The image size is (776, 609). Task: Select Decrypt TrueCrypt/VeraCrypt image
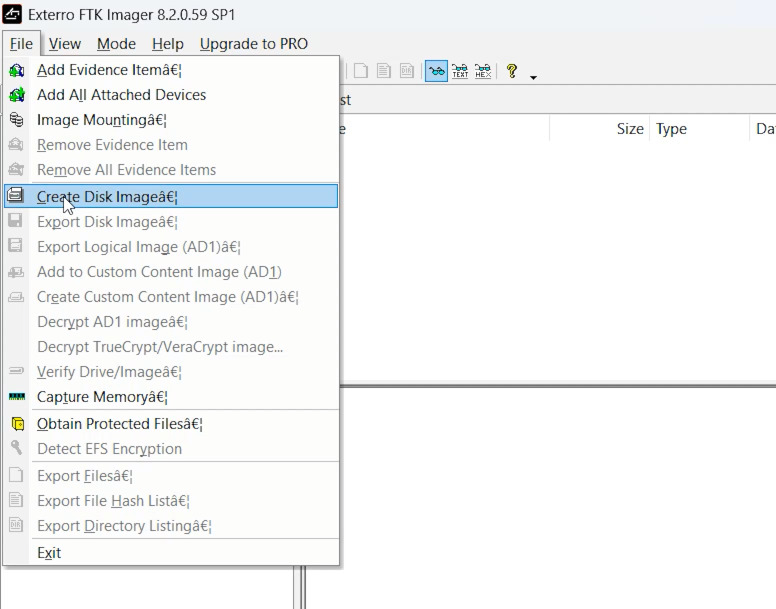tap(171, 347)
